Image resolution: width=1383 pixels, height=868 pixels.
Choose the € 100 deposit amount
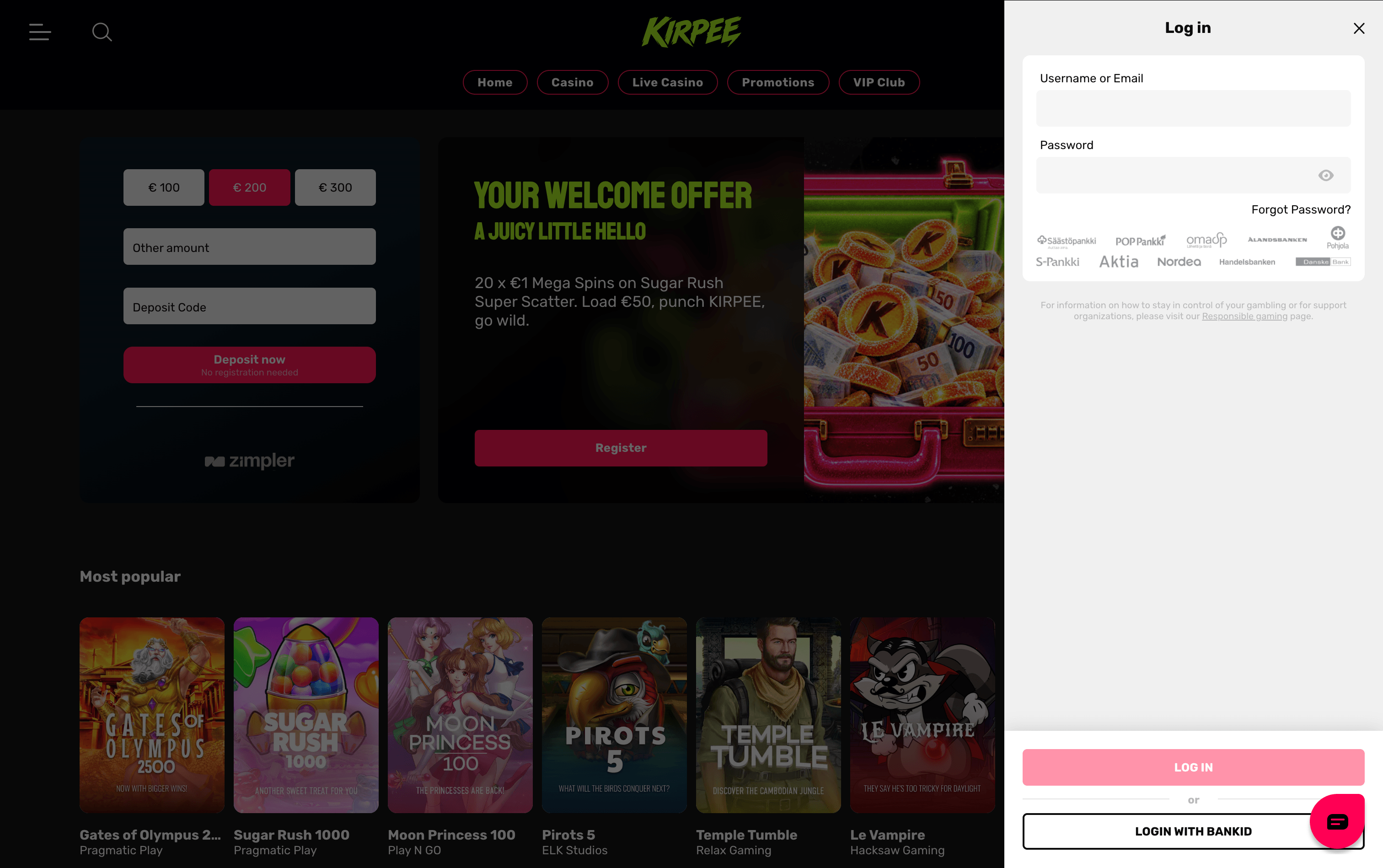pos(164,187)
